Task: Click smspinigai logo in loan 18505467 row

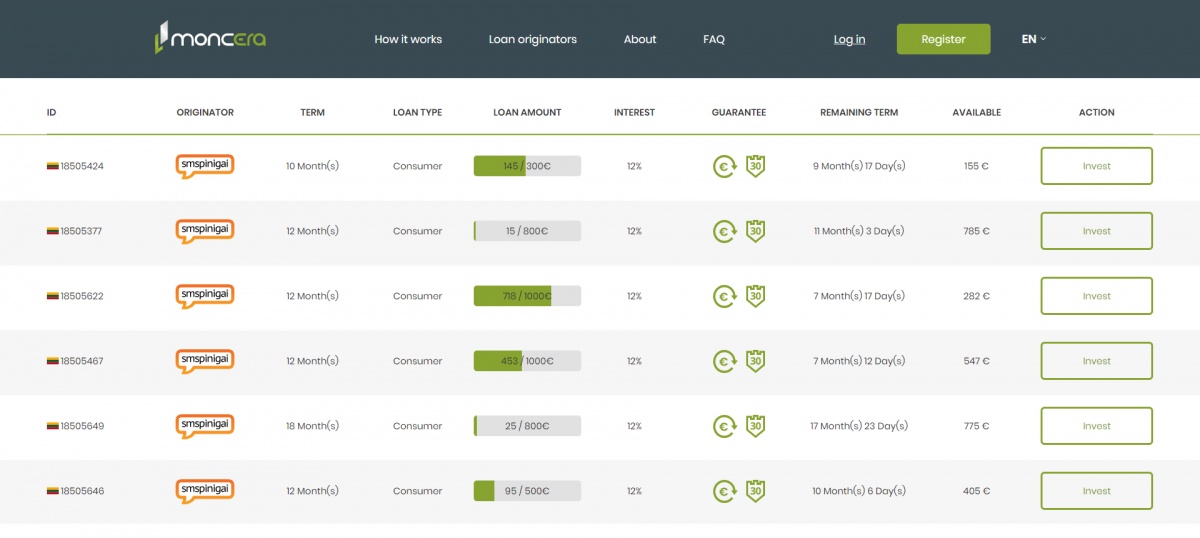Action: 205,361
